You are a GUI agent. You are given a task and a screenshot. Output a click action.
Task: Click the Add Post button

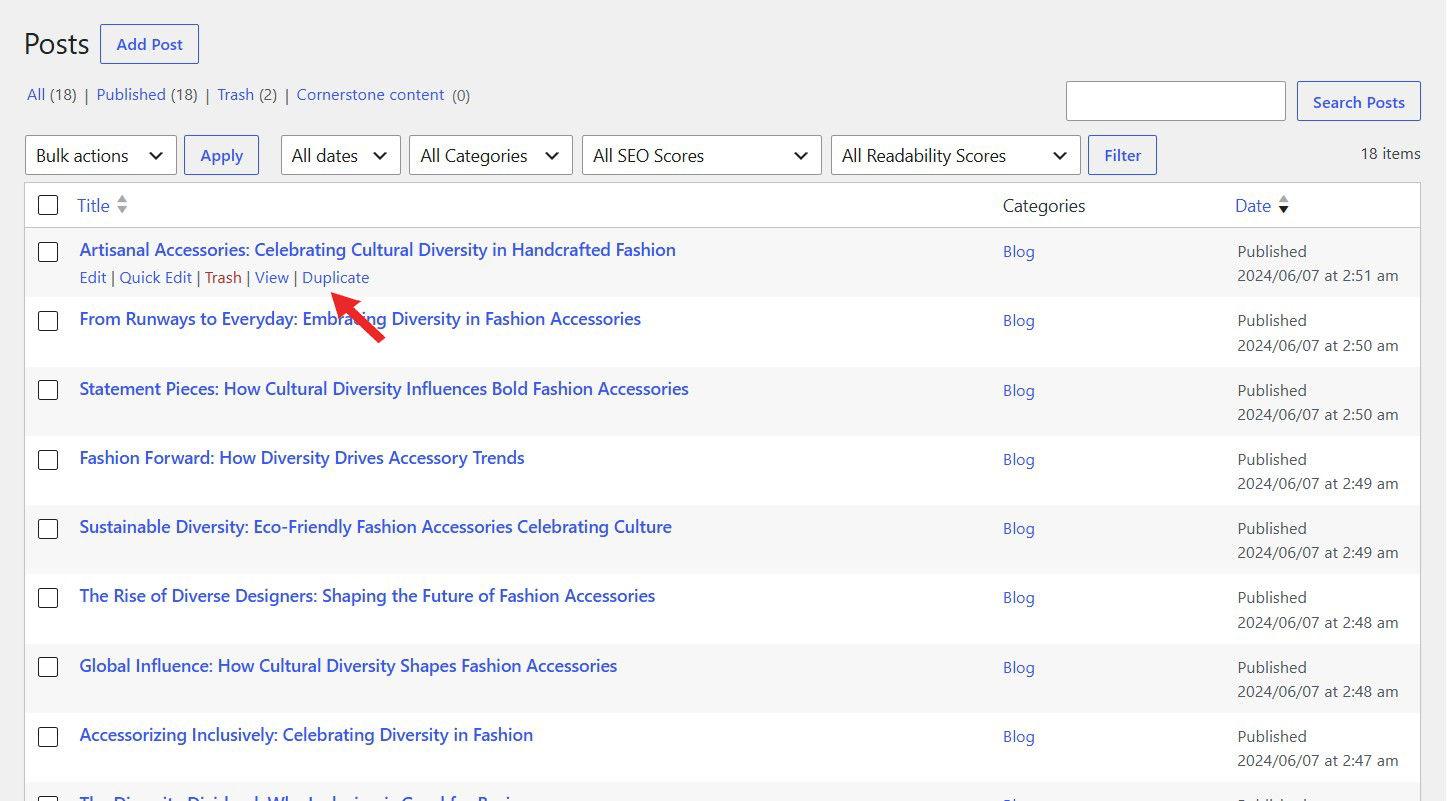(x=149, y=44)
